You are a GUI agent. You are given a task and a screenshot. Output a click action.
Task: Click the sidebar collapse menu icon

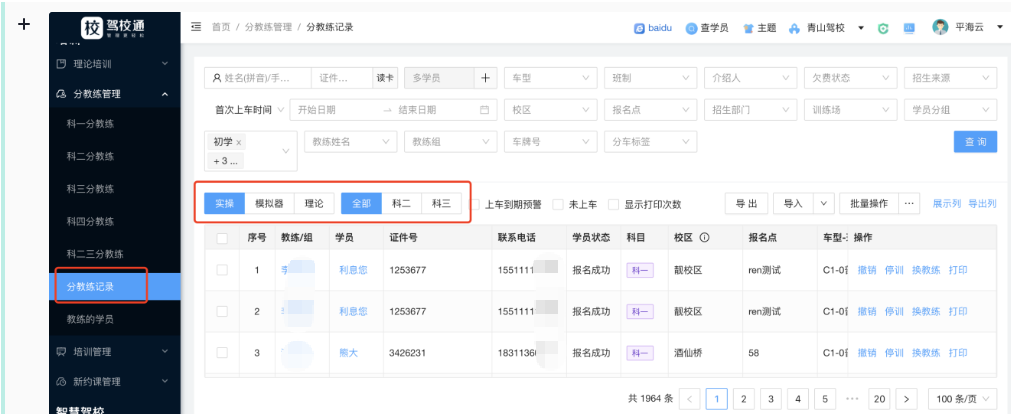tap(196, 25)
